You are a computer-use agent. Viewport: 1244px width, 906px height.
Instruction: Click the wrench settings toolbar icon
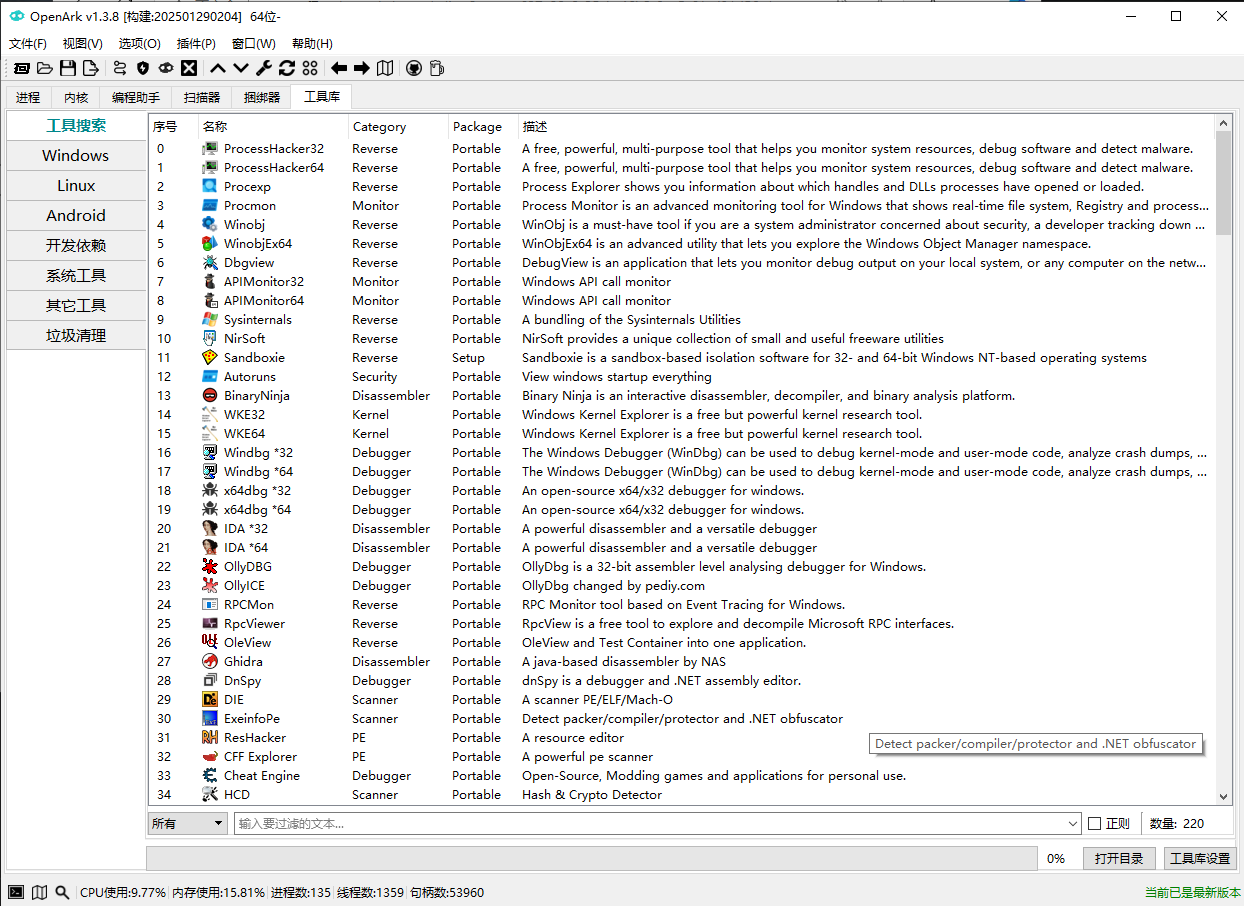click(x=264, y=68)
